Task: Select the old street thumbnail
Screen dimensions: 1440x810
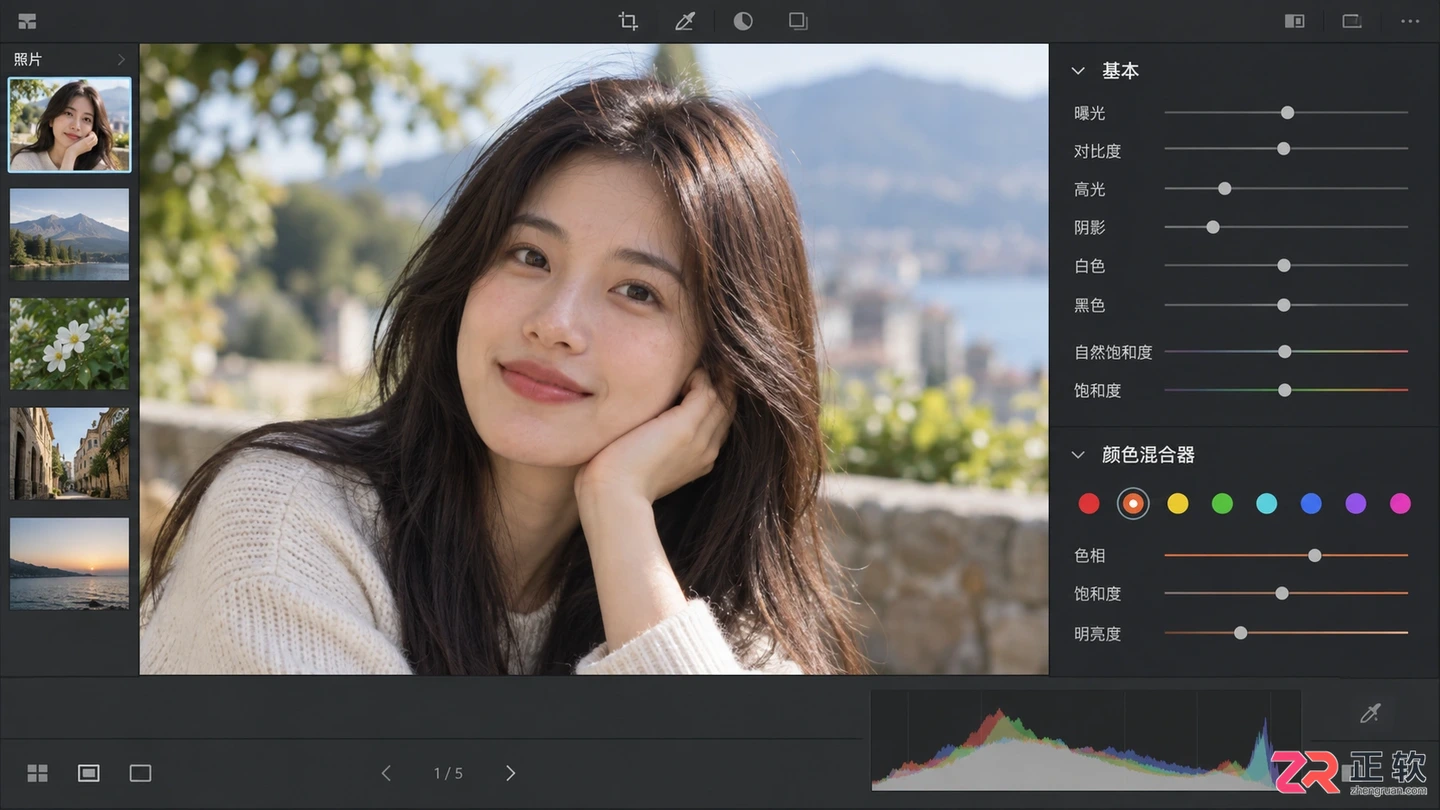Action: click(70, 453)
